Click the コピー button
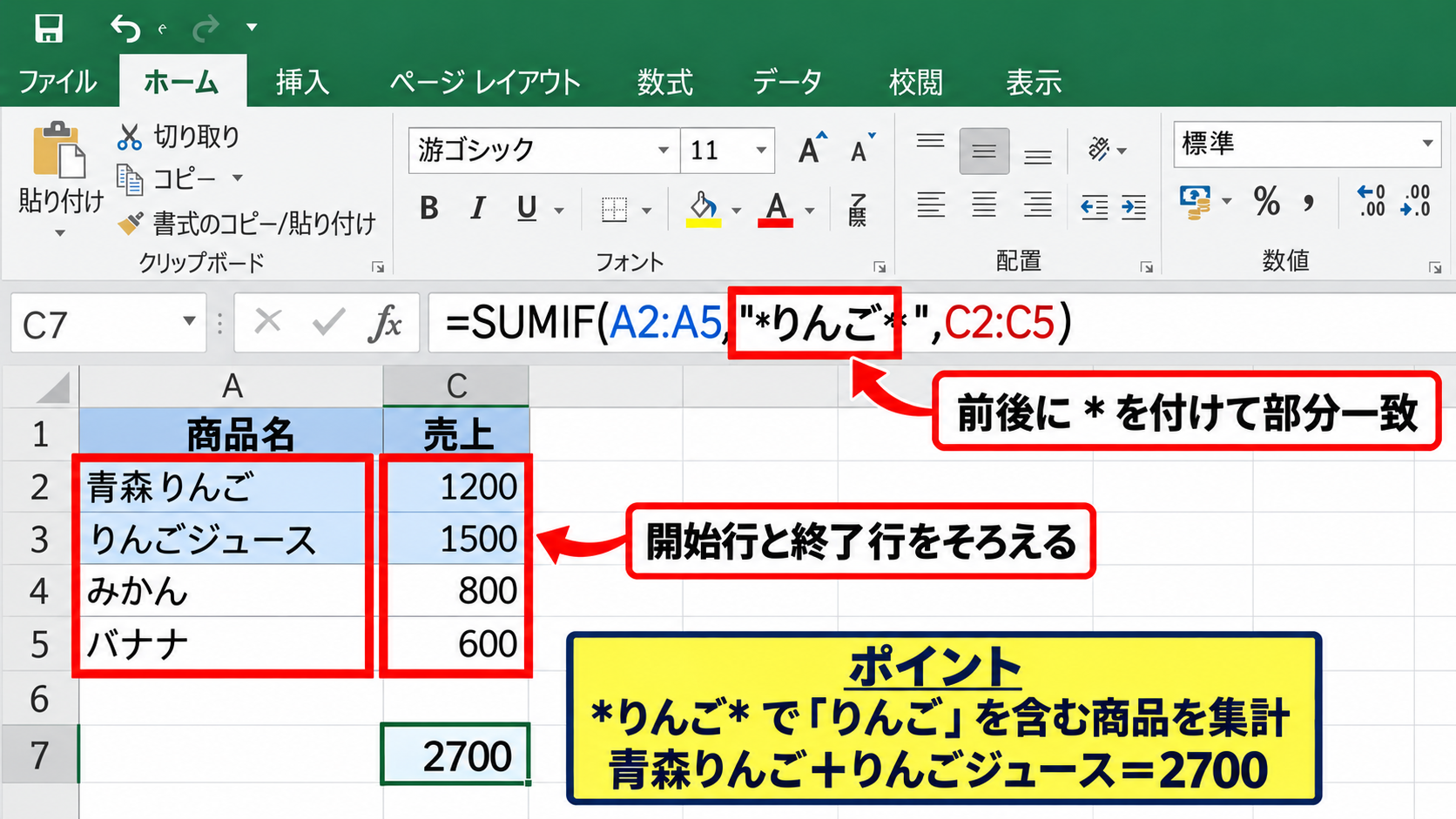1456x819 pixels. [167, 178]
